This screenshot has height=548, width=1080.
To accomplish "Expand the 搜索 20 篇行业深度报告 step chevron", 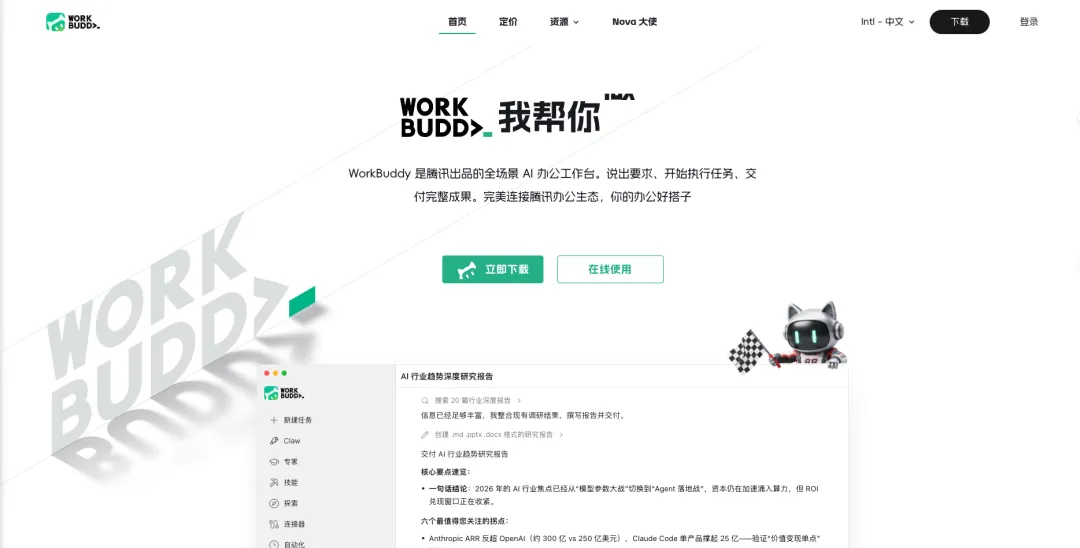I will pyautogui.click(x=519, y=400).
